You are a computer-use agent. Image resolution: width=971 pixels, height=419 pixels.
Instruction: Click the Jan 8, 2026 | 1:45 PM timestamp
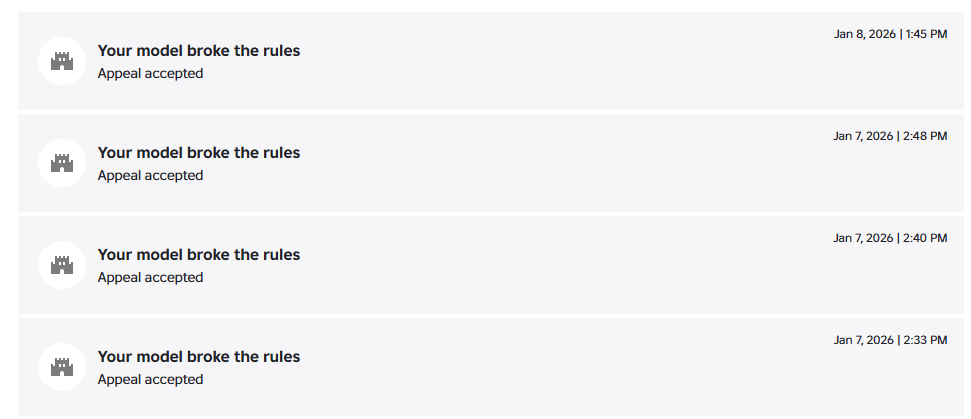click(x=890, y=34)
